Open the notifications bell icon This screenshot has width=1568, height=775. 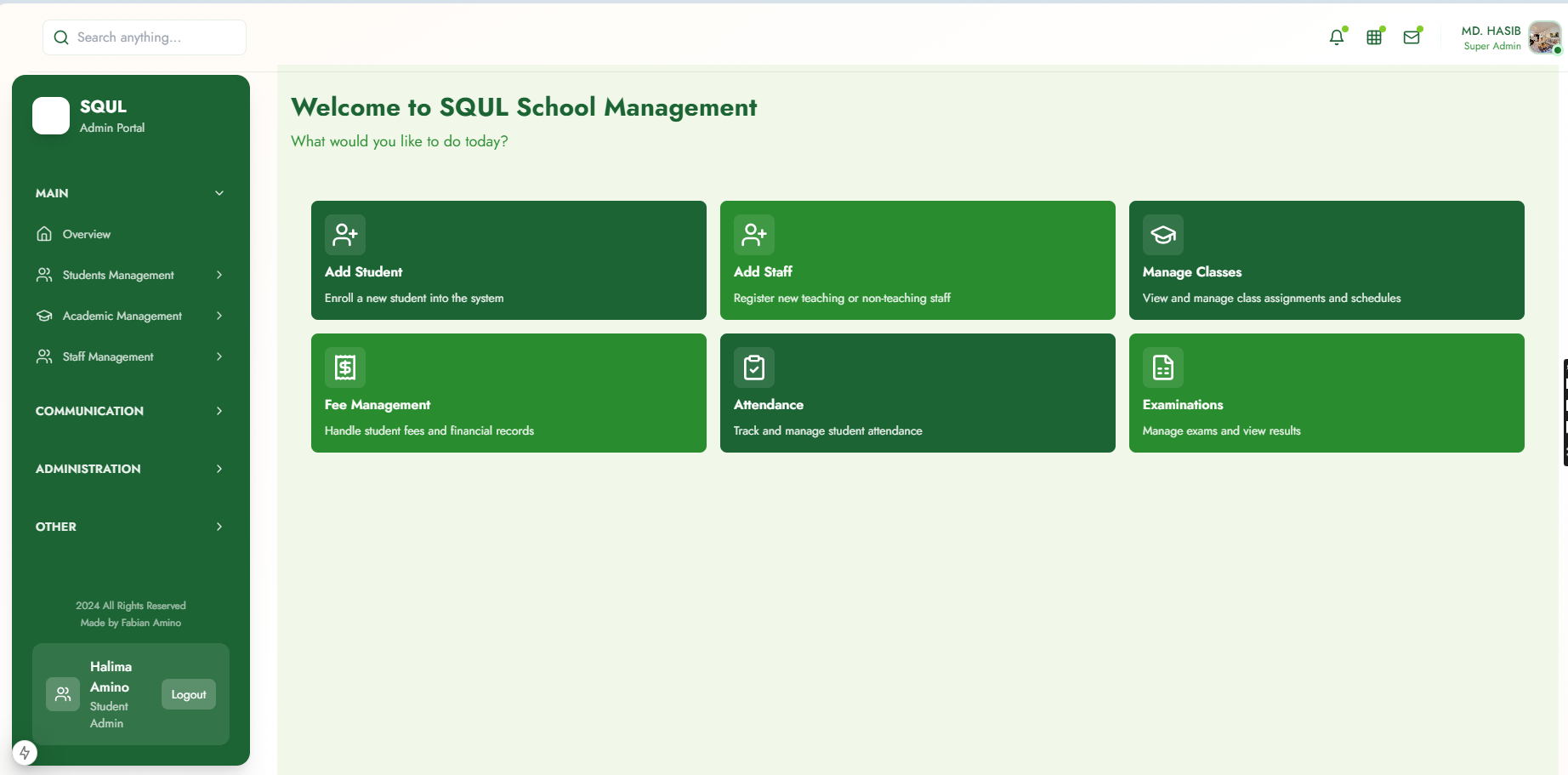[1337, 37]
